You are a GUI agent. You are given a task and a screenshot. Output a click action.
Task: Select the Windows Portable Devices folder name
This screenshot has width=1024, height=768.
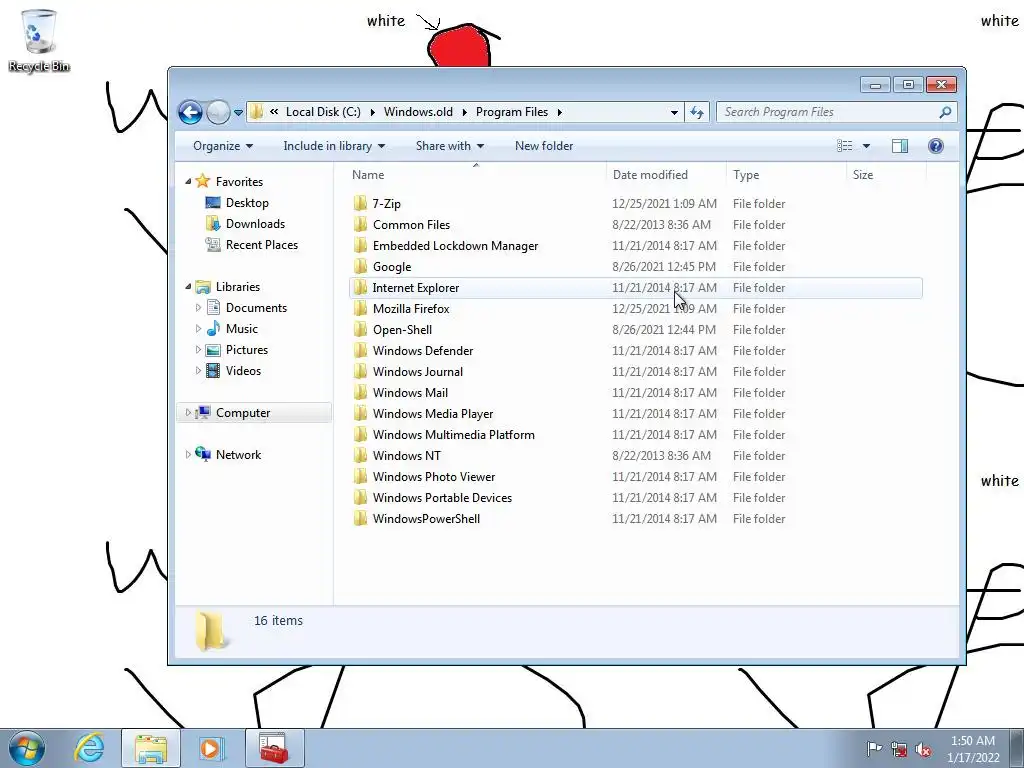pos(442,498)
